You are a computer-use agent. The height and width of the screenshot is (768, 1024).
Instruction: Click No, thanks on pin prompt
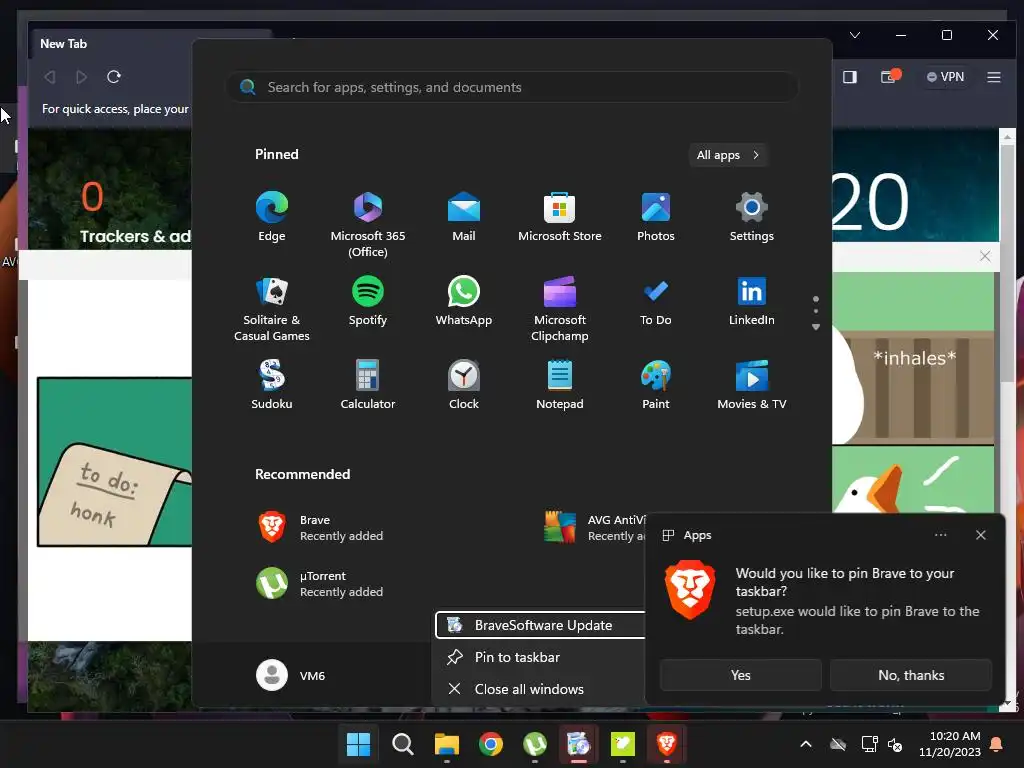tap(911, 675)
